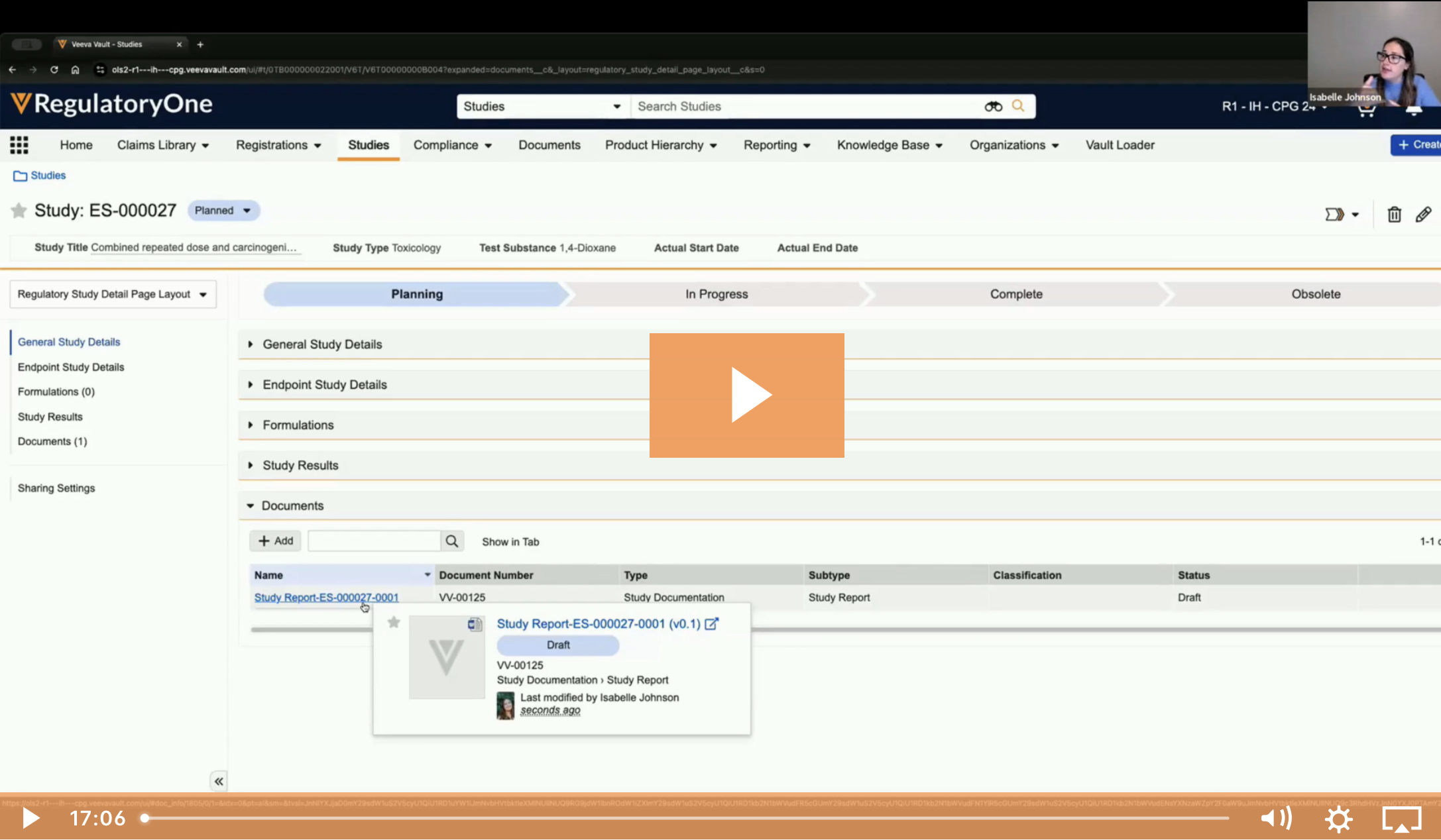Image resolution: width=1441 pixels, height=840 pixels.
Task: Open the Planned status dropdown
Action: tap(223, 211)
